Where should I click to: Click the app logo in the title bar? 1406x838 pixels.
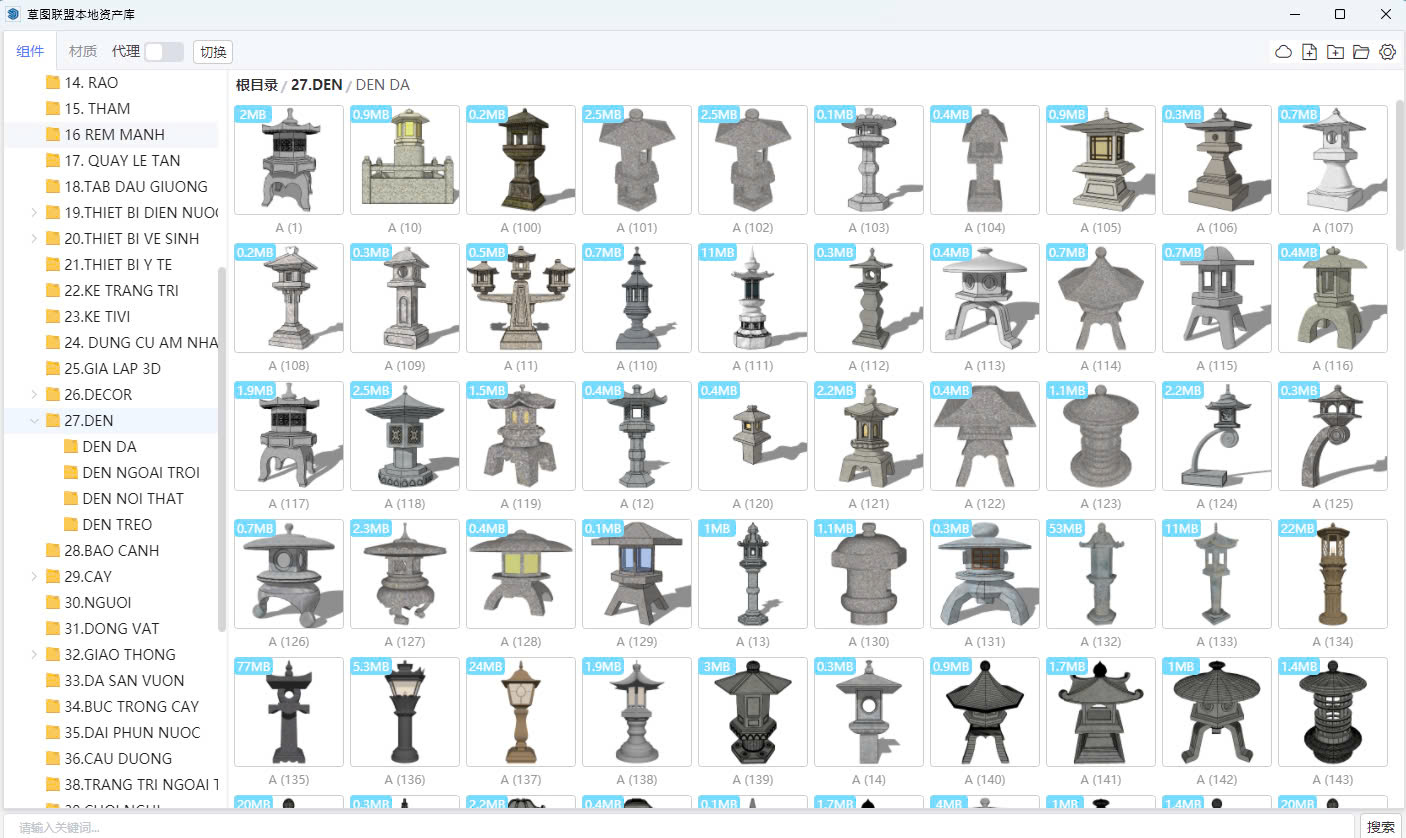click(13, 14)
